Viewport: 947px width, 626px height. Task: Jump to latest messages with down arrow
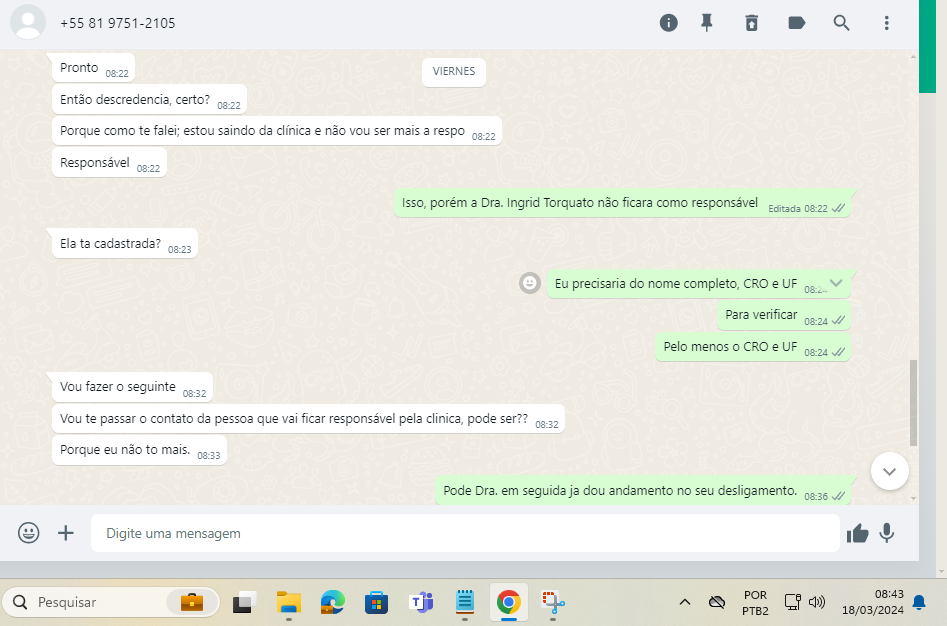(x=890, y=471)
